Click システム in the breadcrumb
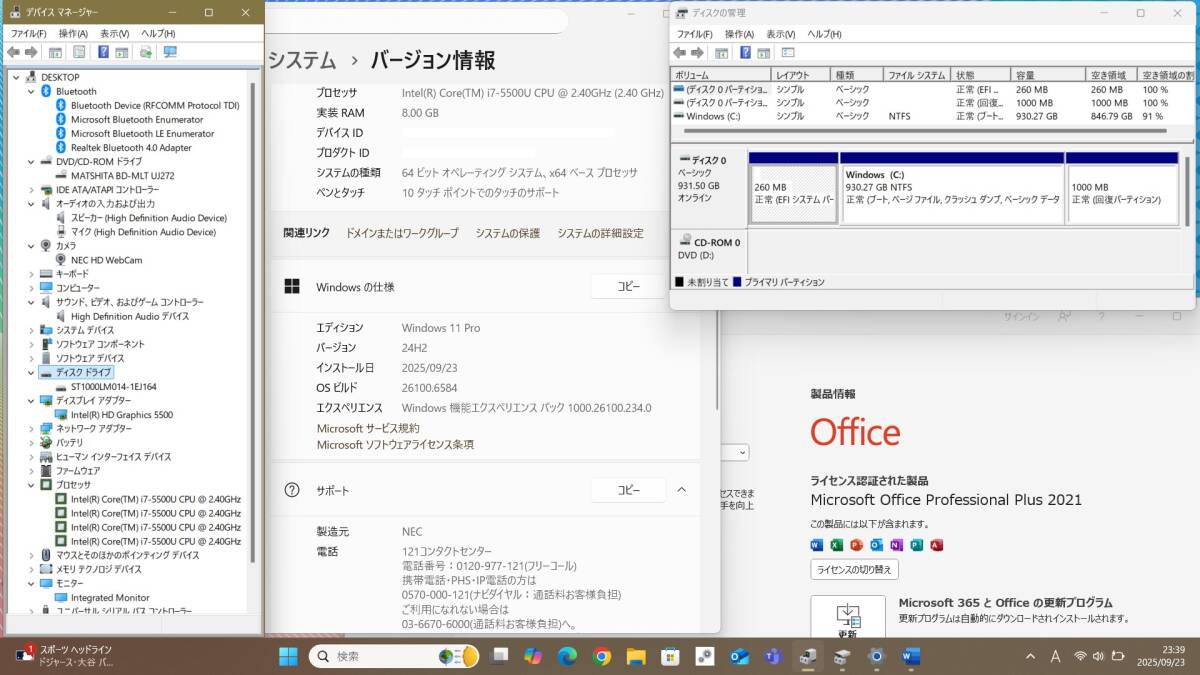The height and width of the screenshot is (675, 1200). (x=302, y=60)
